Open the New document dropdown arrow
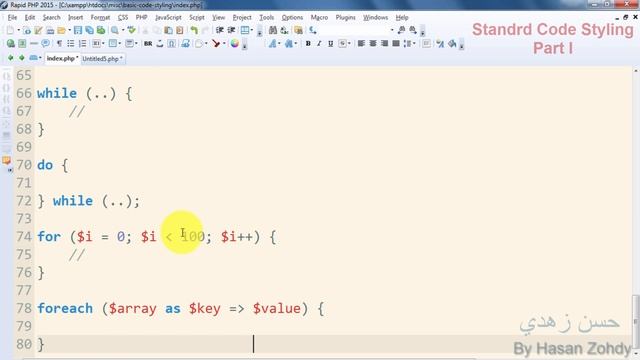 click(x=19, y=30)
